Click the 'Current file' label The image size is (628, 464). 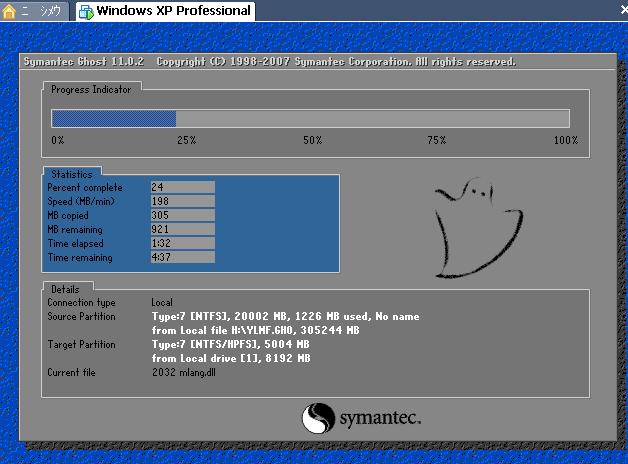(x=71, y=372)
